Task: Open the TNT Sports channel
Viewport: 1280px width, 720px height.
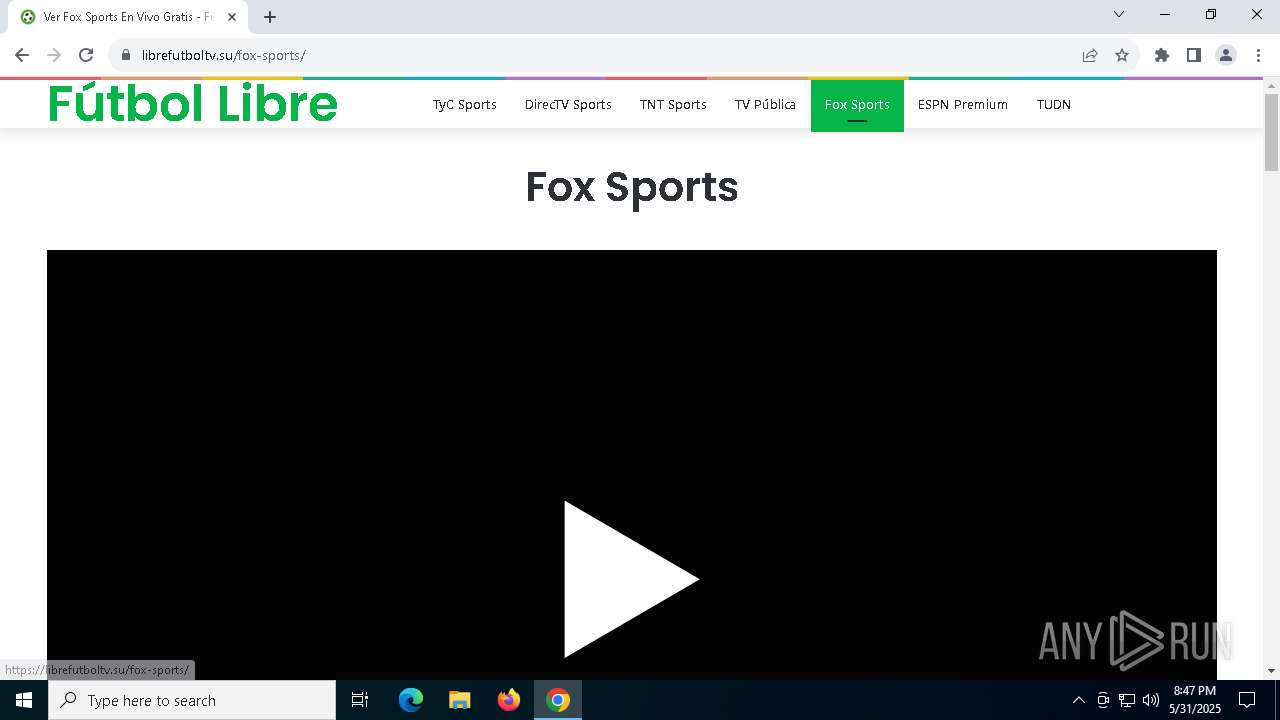Action: [673, 104]
